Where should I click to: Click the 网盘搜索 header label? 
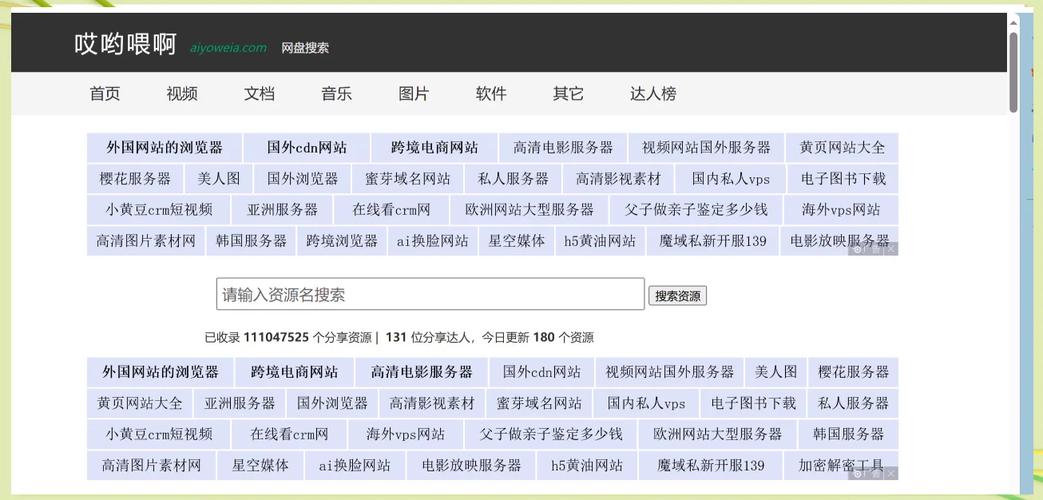click(x=305, y=48)
